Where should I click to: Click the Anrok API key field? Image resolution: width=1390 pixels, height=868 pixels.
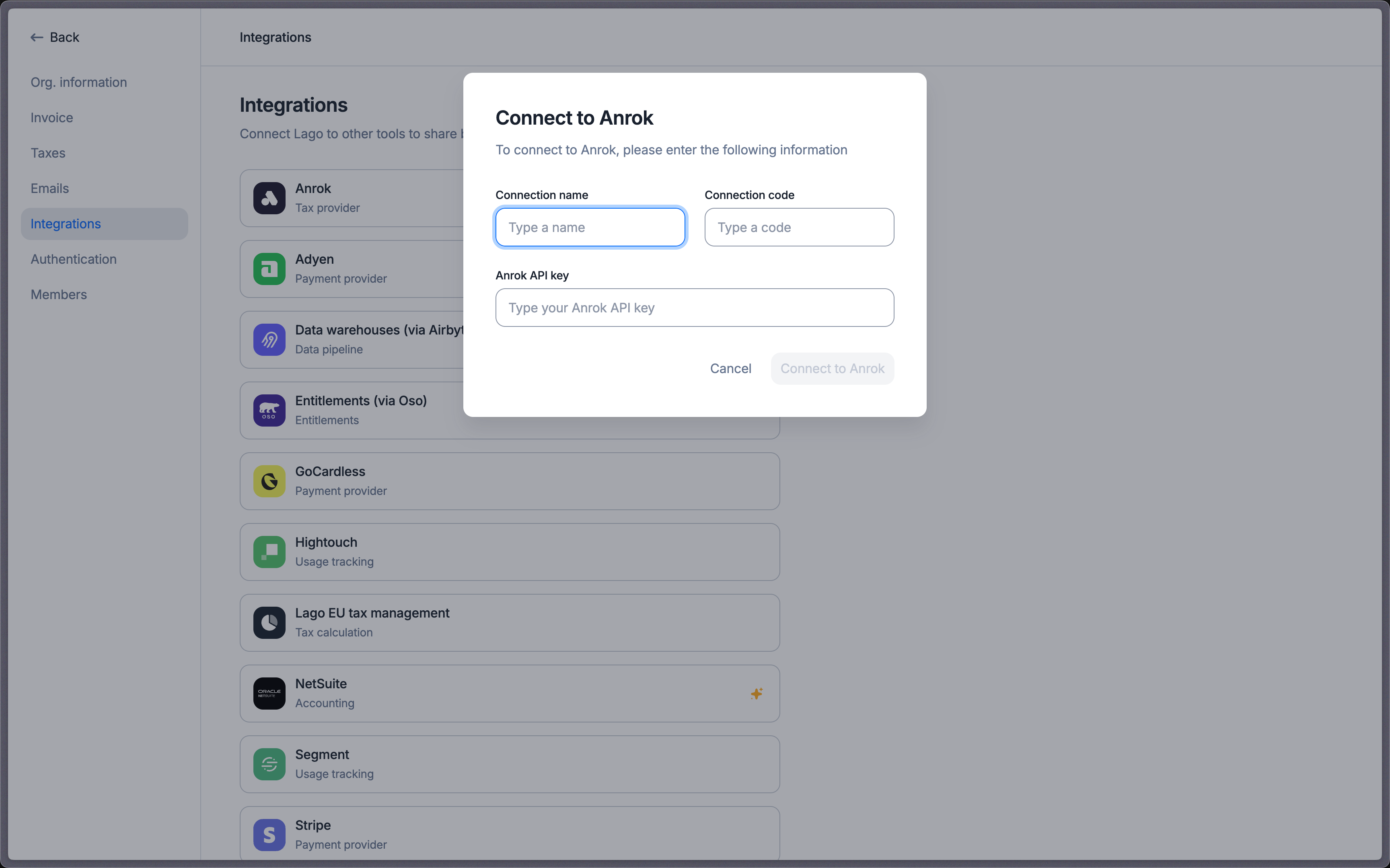(x=694, y=308)
